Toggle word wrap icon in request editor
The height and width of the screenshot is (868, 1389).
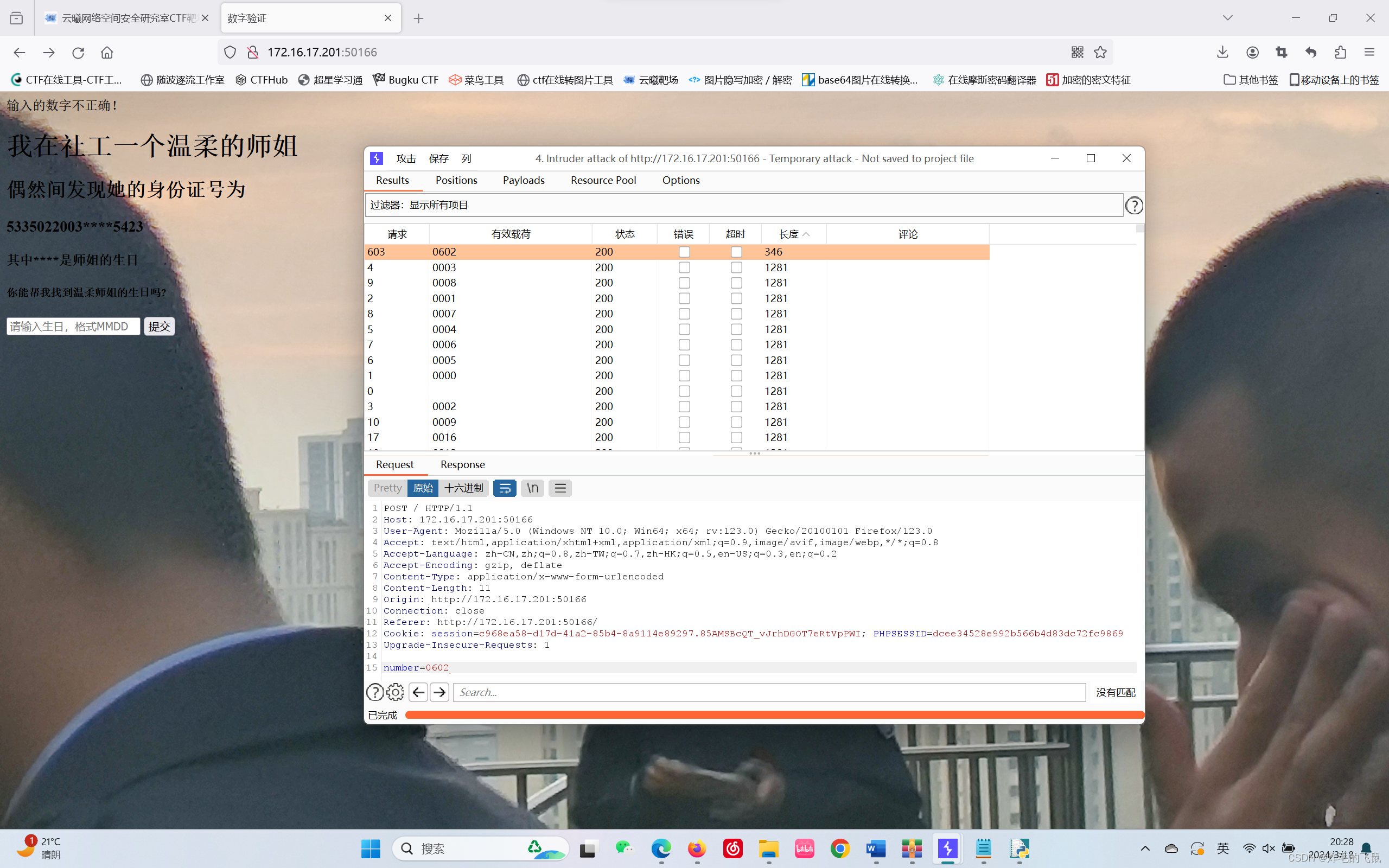pyautogui.click(x=505, y=488)
